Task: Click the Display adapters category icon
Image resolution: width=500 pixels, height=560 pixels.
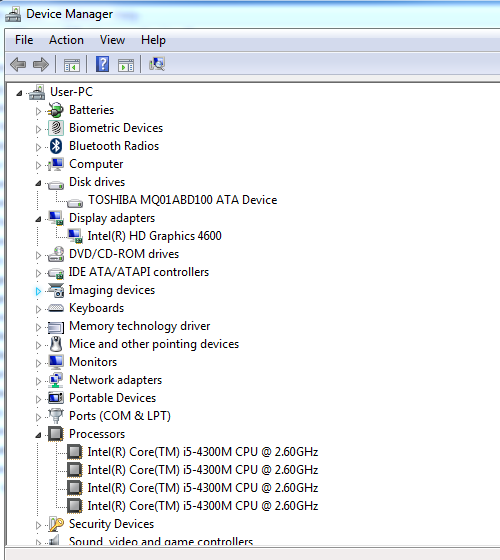Action: pyautogui.click(x=56, y=218)
